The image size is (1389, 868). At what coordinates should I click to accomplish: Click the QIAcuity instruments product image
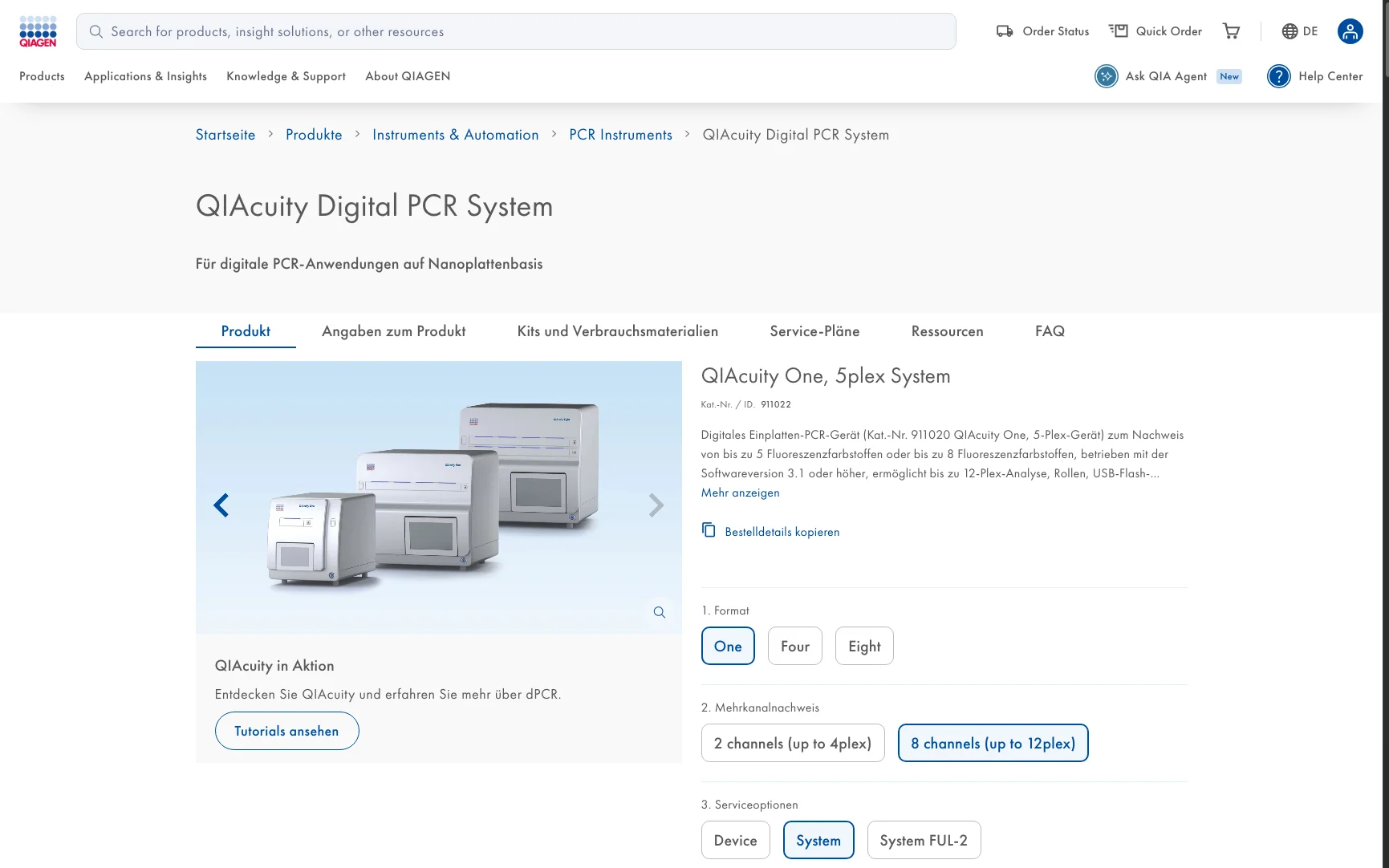point(438,497)
